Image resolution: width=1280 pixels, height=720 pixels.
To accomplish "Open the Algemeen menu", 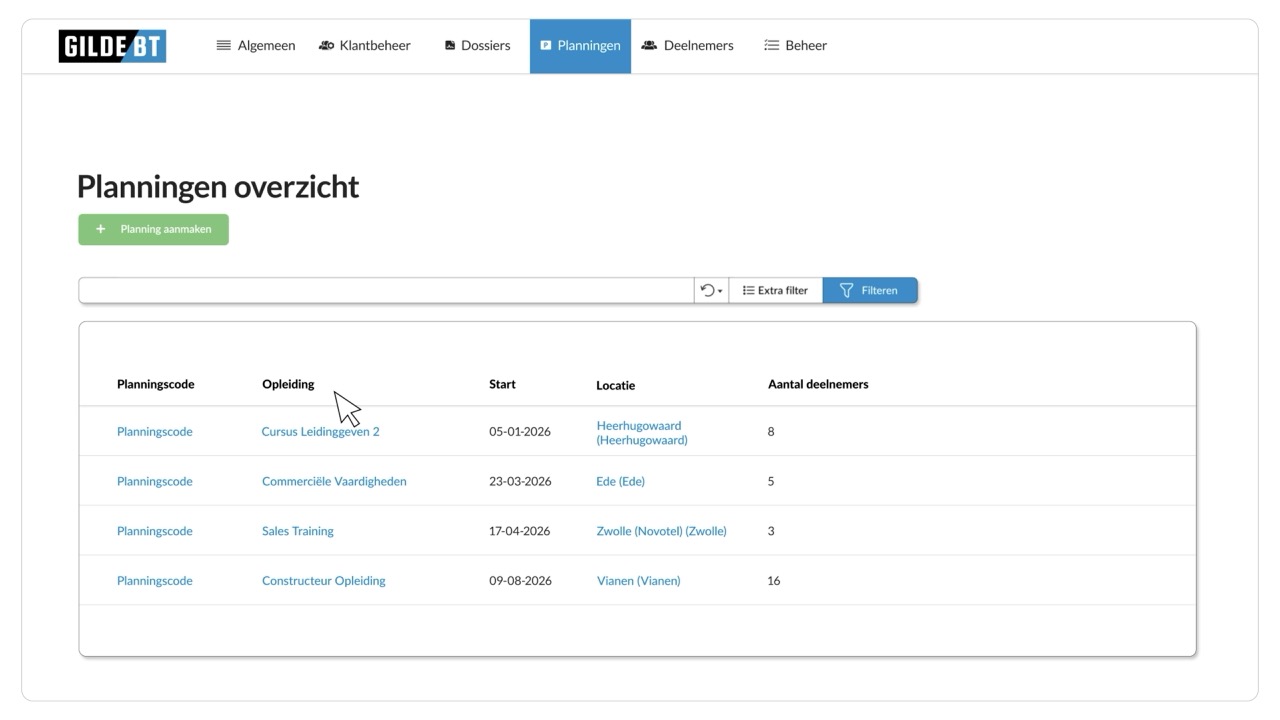I will (x=256, y=46).
